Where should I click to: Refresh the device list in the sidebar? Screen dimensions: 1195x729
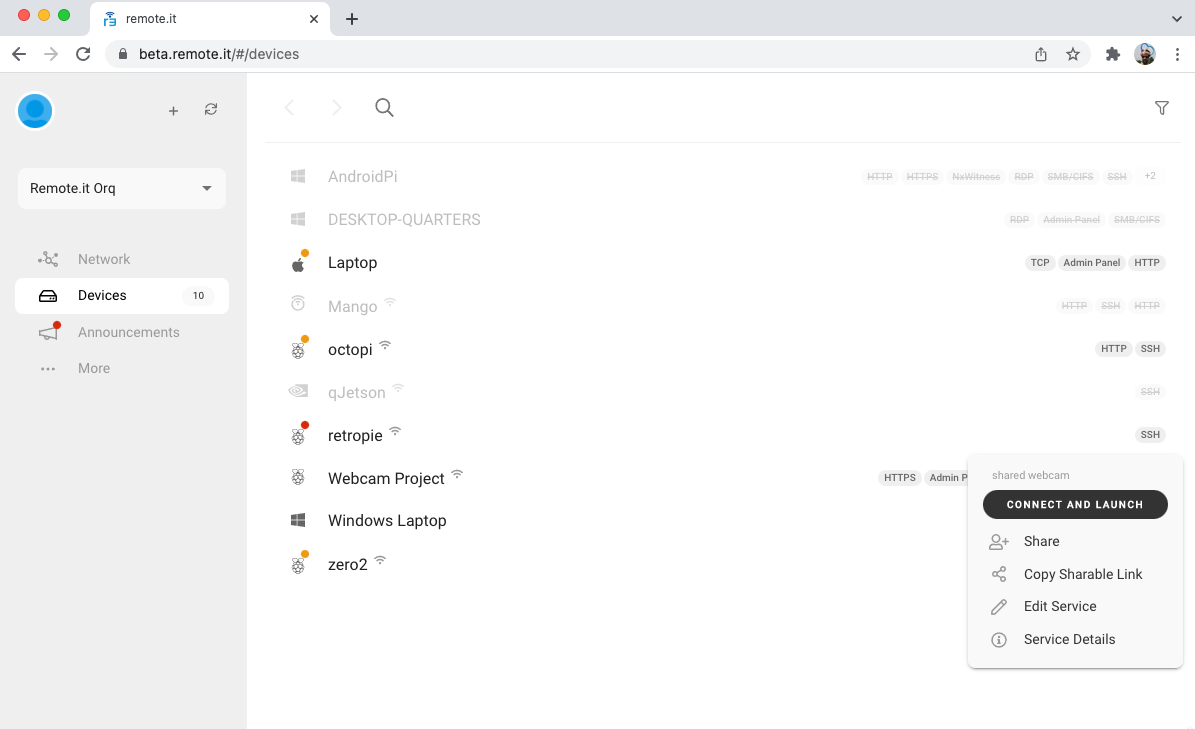[x=211, y=110]
